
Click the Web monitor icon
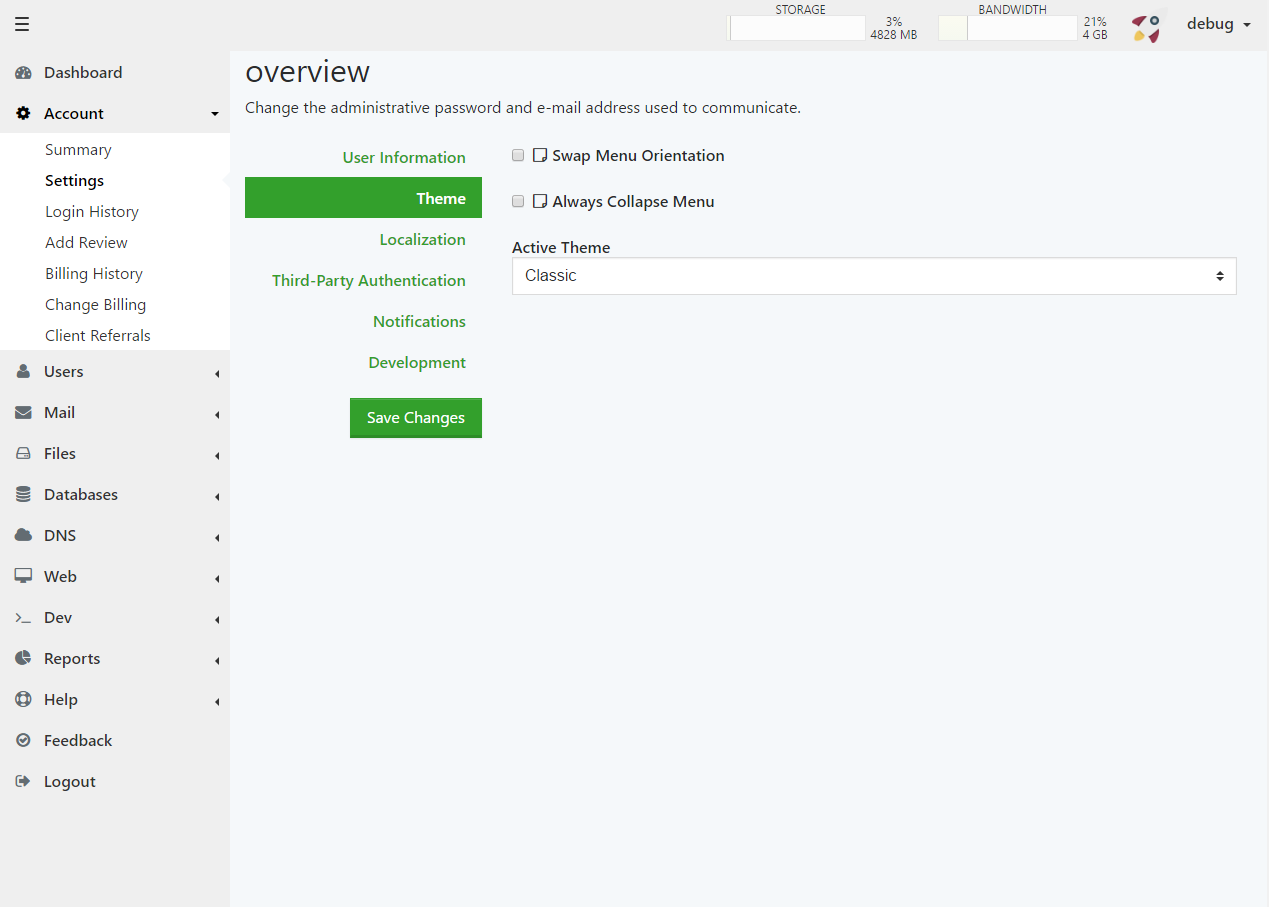[x=23, y=577]
